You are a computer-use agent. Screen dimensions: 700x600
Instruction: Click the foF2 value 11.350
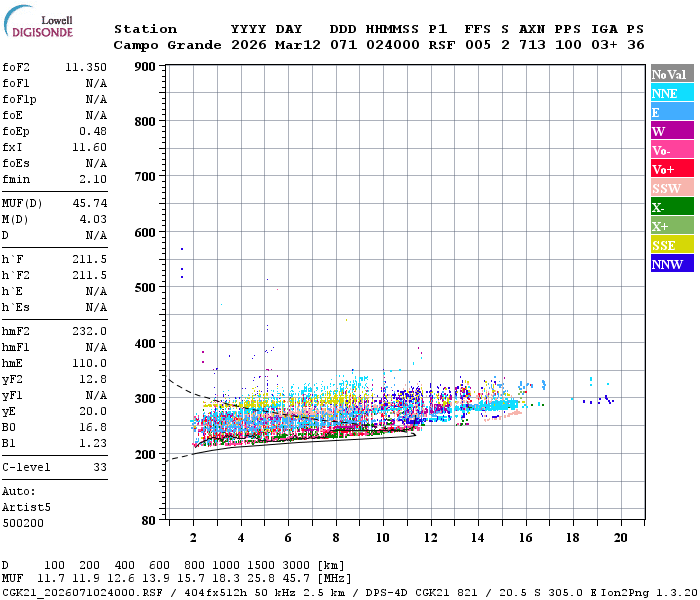click(86, 67)
